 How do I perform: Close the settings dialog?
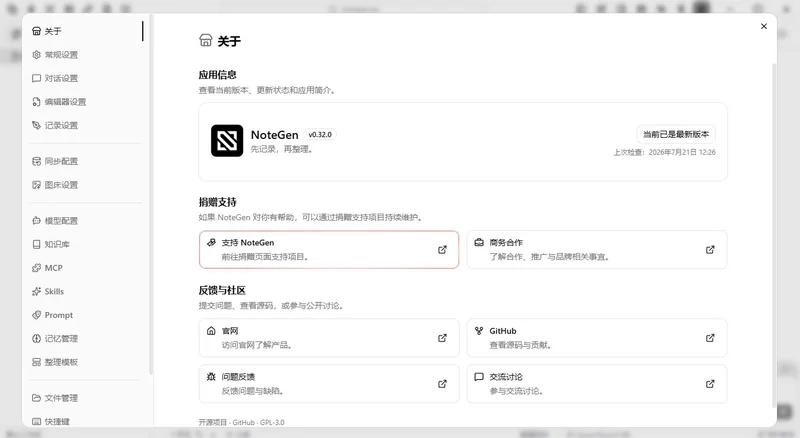764,26
